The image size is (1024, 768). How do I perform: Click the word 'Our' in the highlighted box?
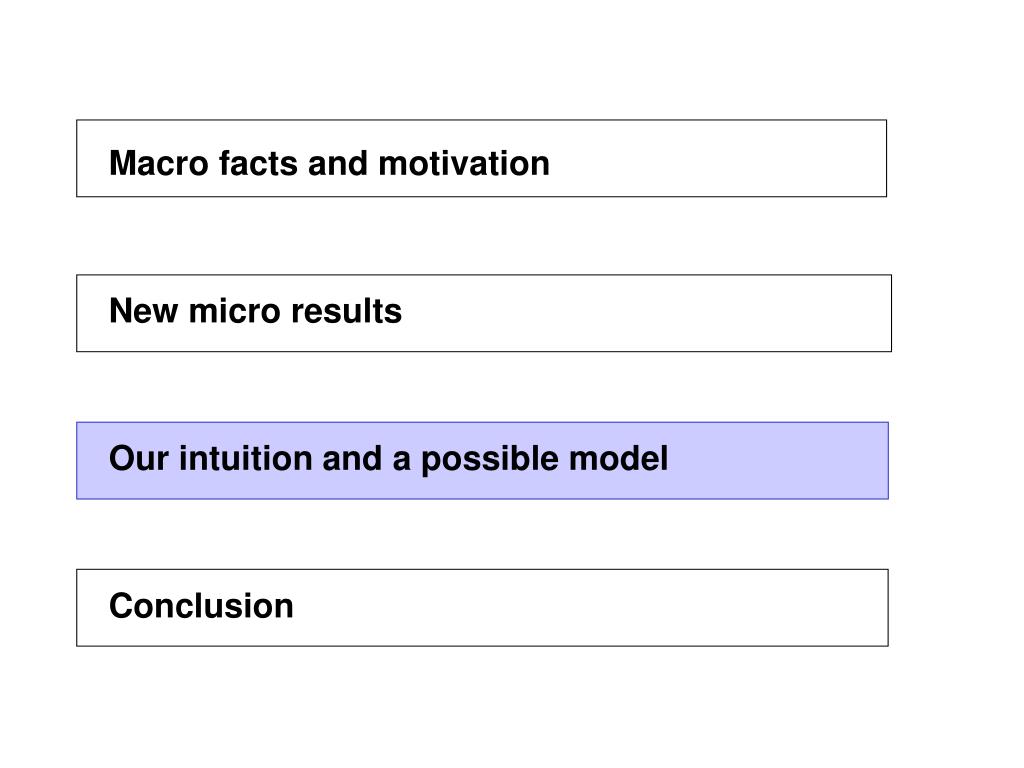[139, 458]
